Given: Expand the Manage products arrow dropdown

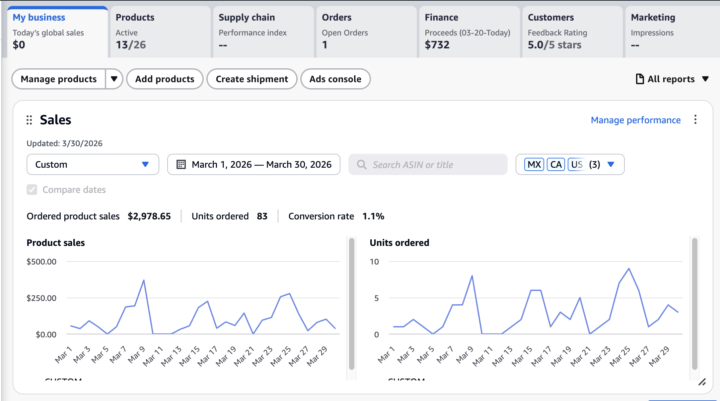Looking at the screenshot, I should point(114,79).
